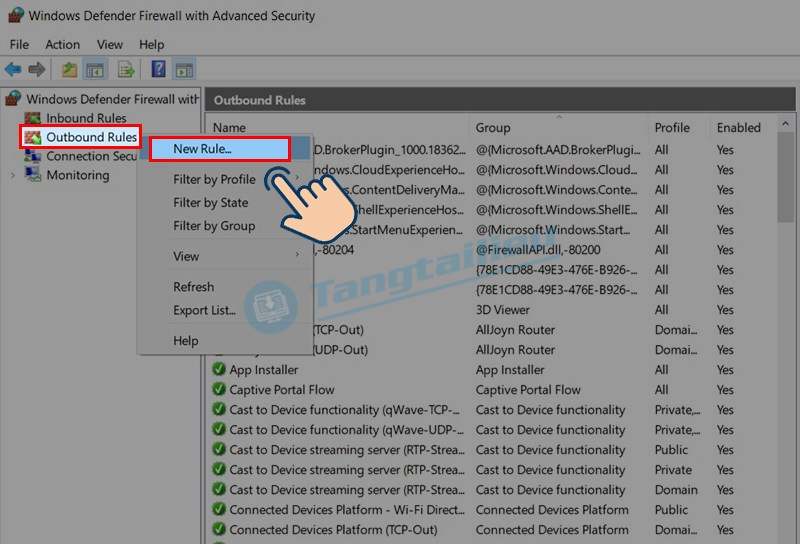This screenshot has height=544, width=800.
Task: Click the Forward arrow toolbar icon
Action: click(37, 69)
